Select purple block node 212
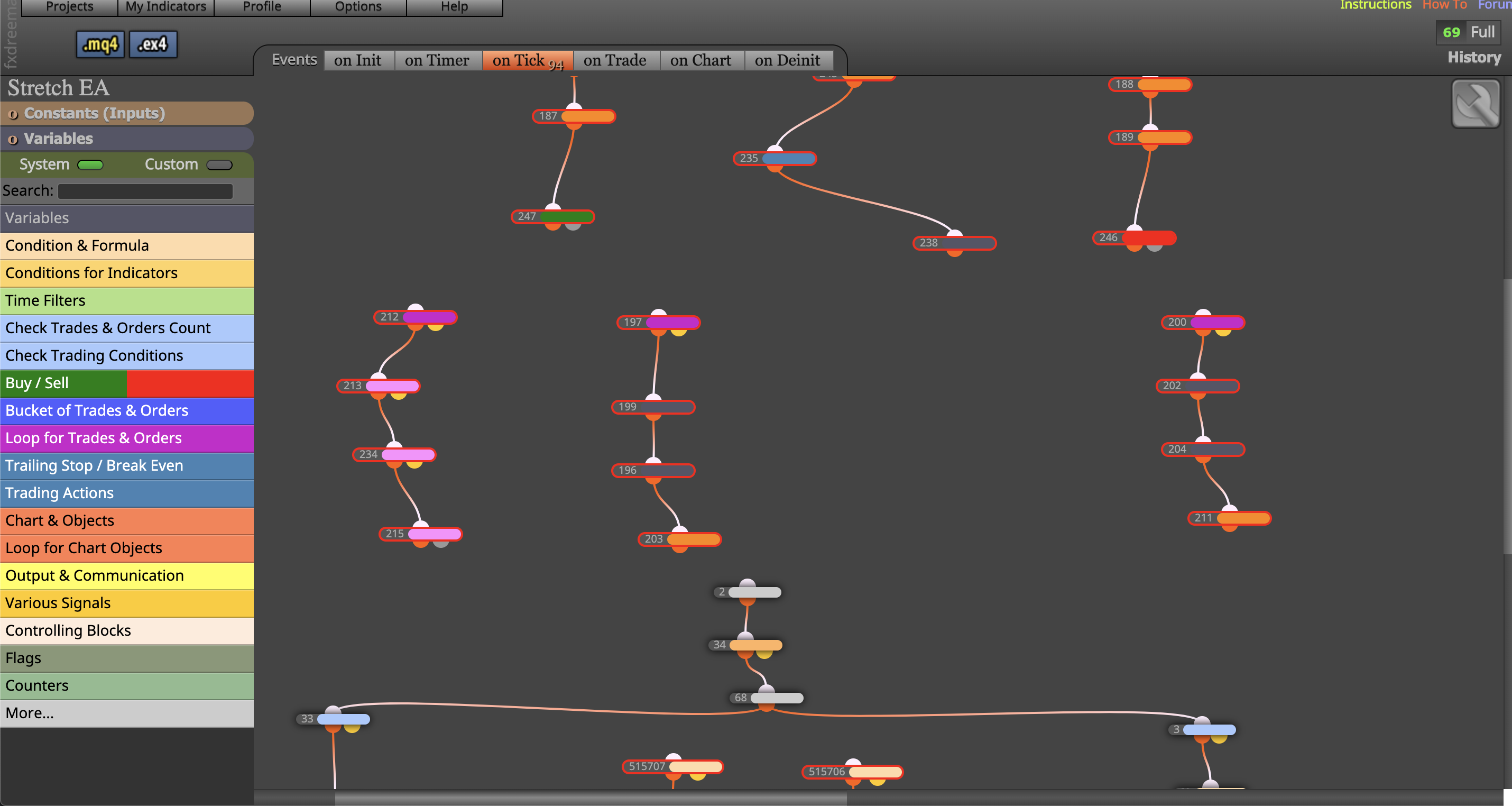Viewport: 1512px width, 806px height. pyautogui.click(x=416, y=317)
